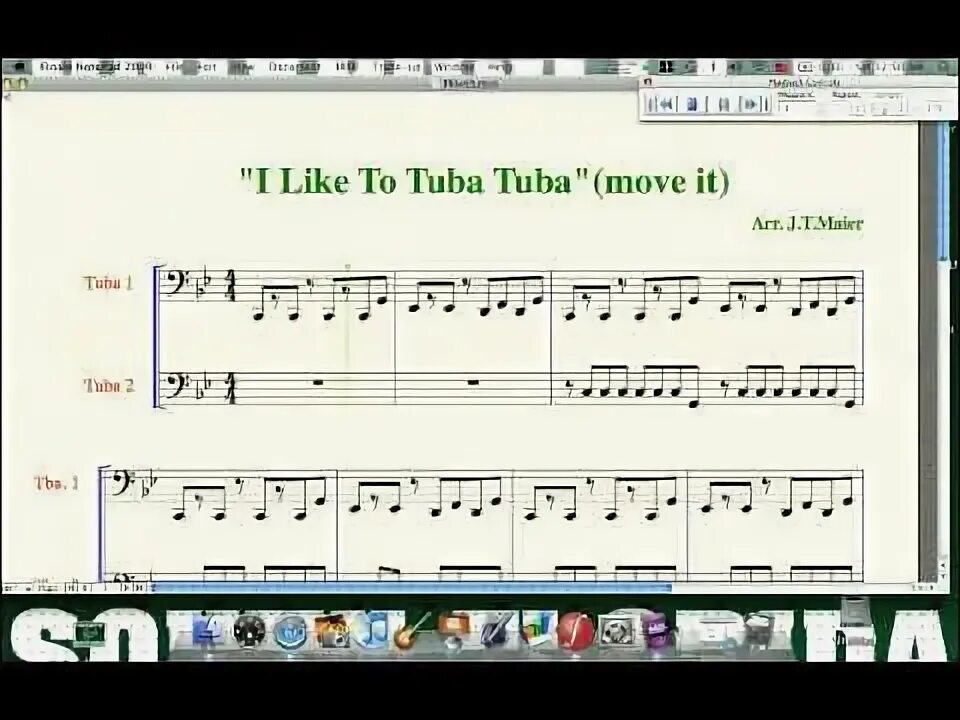960x720 pixels.
Task: Open the Finale NotePad 2009 application menu
Action: (x=95, y=67)
